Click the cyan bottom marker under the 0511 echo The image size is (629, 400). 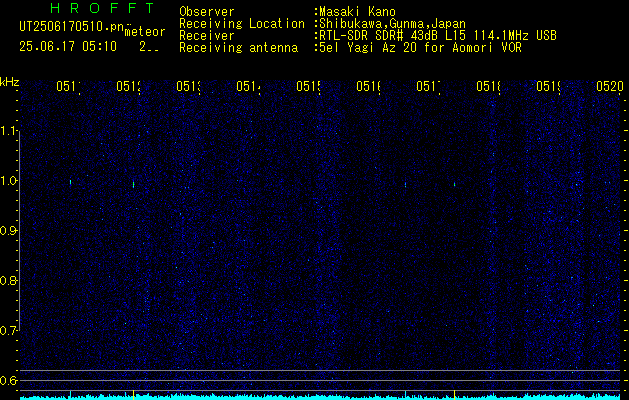(x=71, y=394)
